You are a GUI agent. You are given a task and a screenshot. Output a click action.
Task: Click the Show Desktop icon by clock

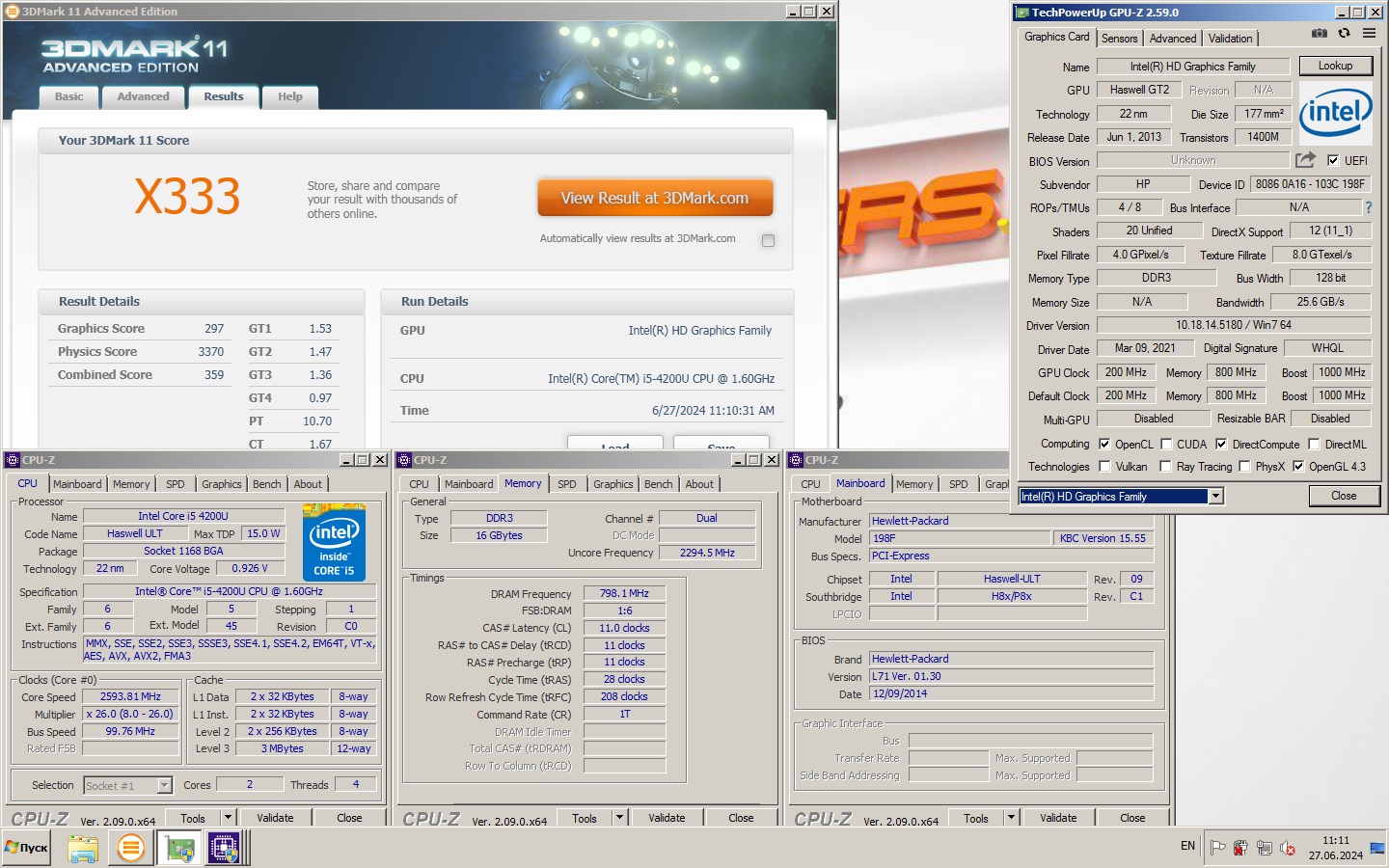pos(1377,848)
